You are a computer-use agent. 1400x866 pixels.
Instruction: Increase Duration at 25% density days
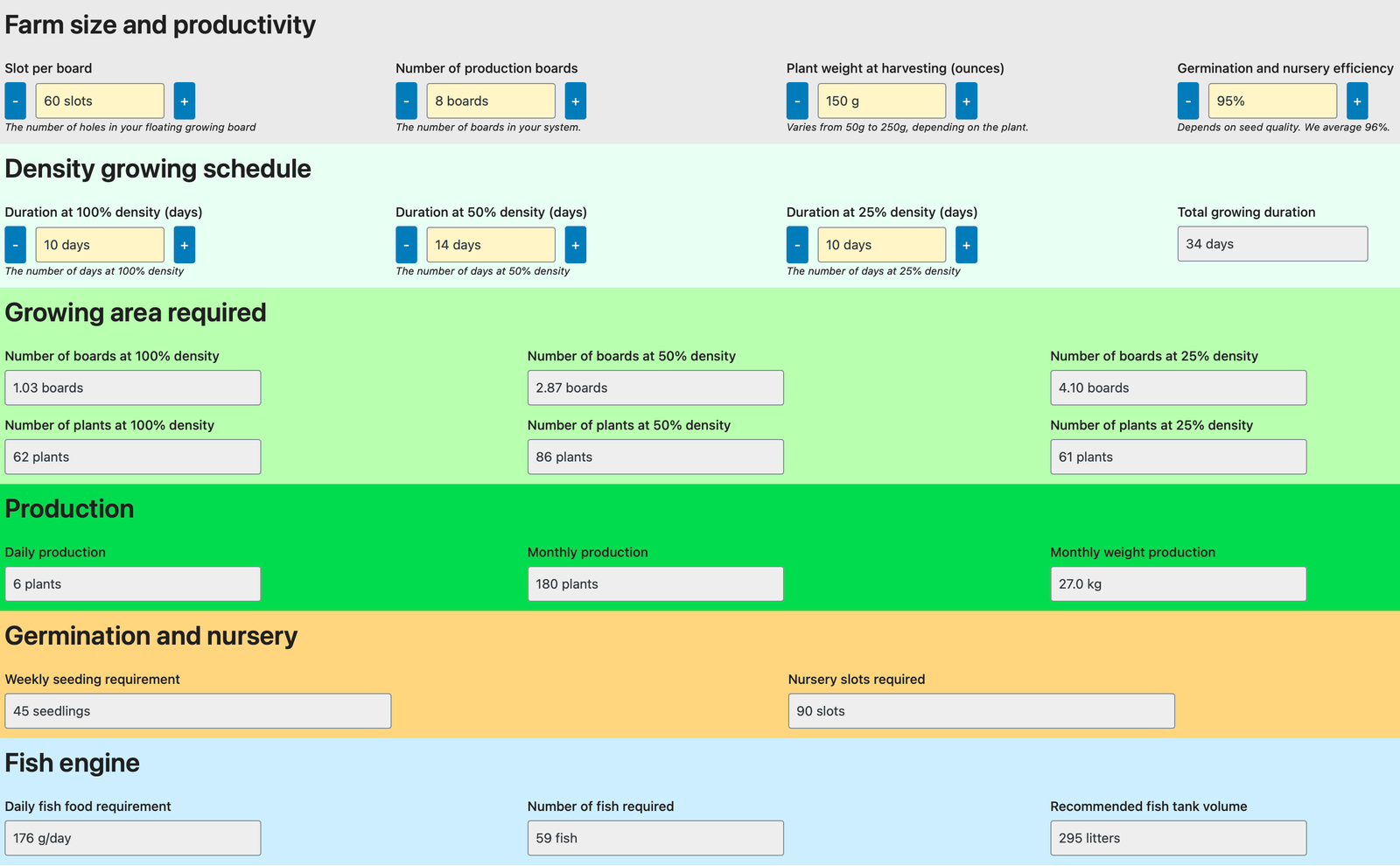[966, 245]
